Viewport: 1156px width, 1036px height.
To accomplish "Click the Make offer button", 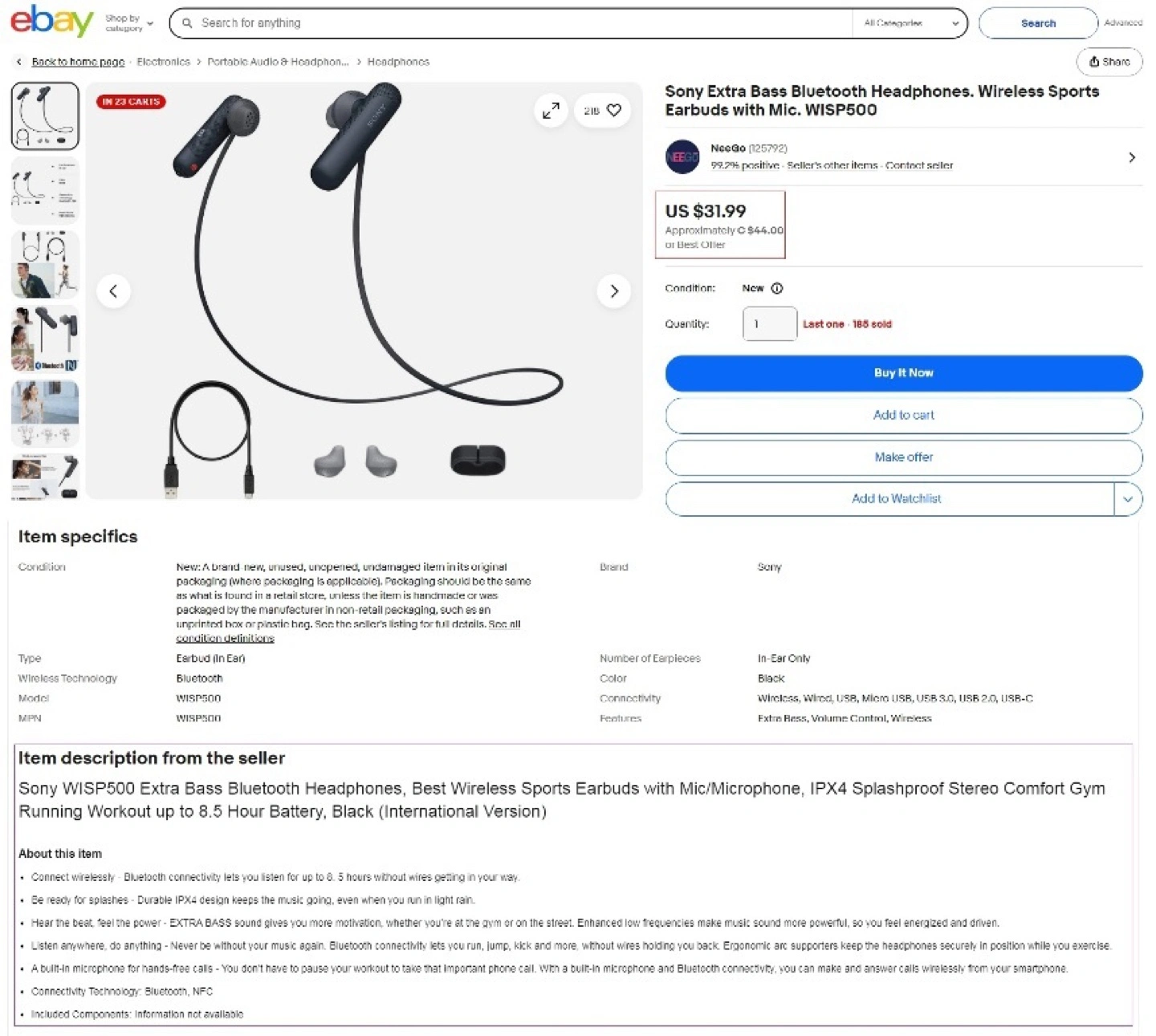I will pos(904,457).
